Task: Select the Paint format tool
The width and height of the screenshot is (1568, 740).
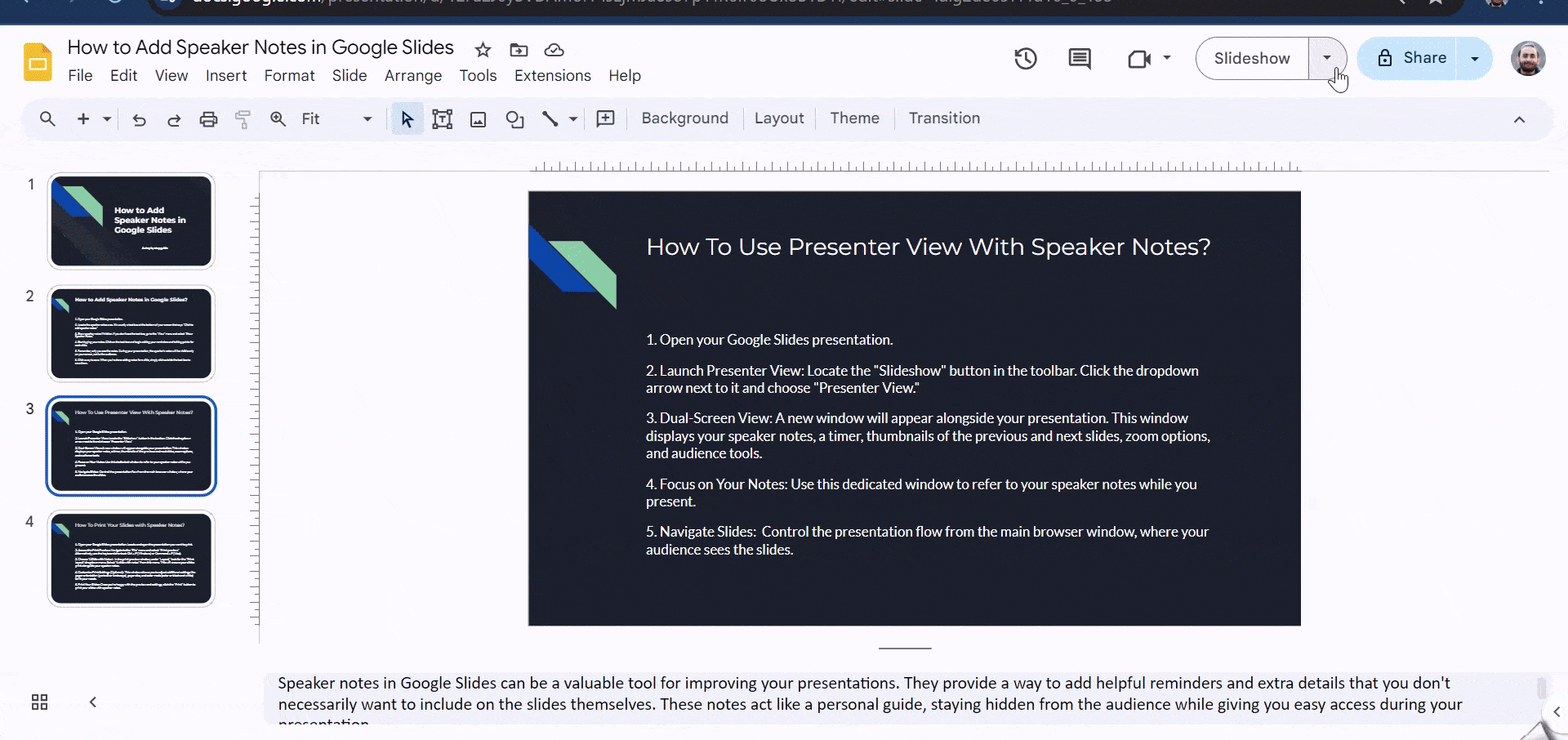Action: tap(243, 119)
